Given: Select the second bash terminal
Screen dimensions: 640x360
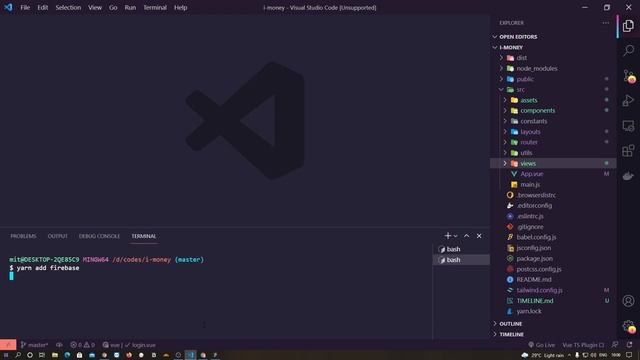Looking at the screenshot, I should 461,260.
